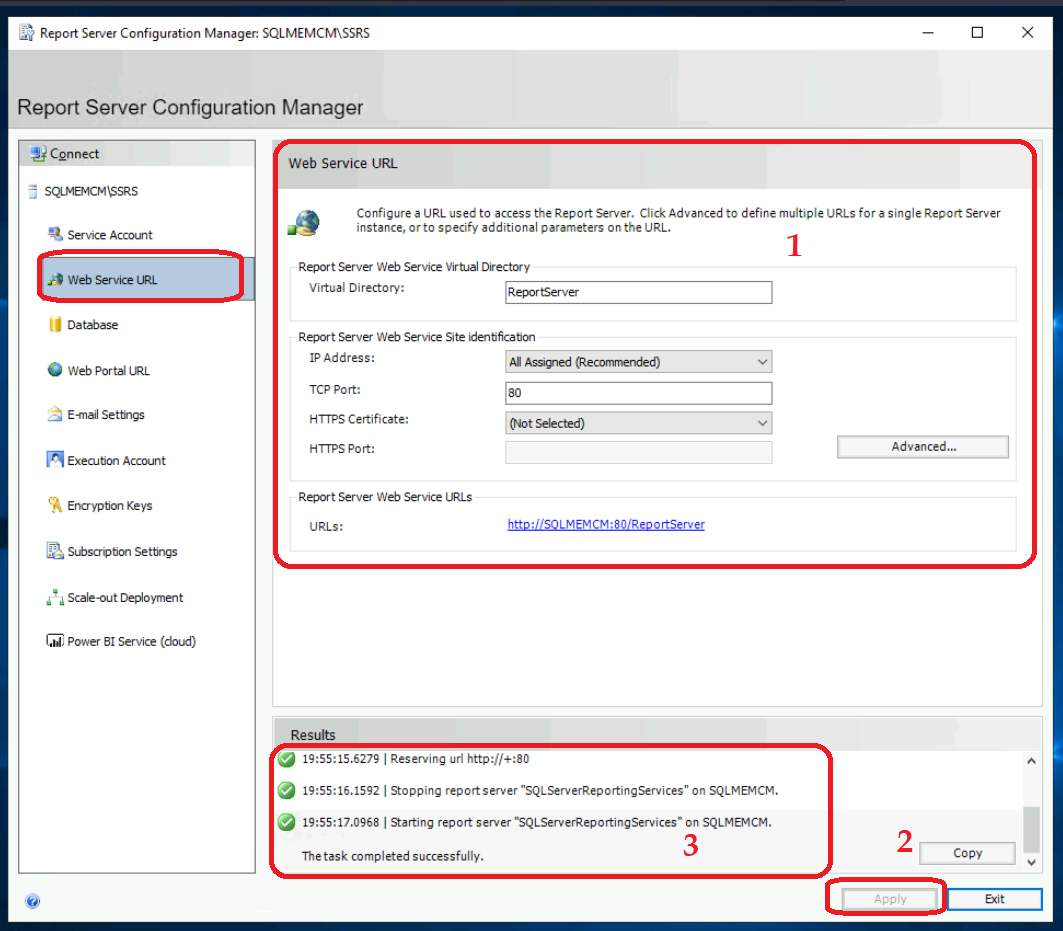Open Power BI Service (cloud) page
Screen dimensions: 1063x931
(x=132, y=641)
